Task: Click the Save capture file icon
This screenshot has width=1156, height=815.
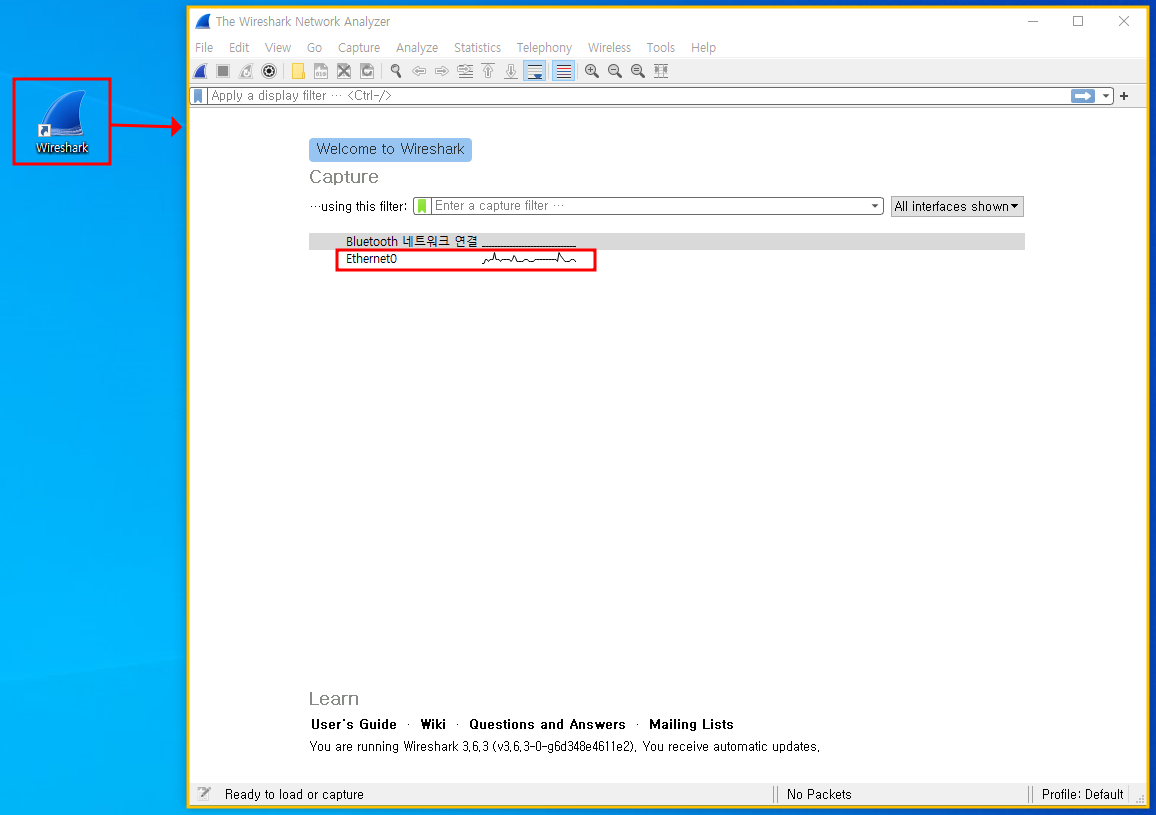Action: 321,72
